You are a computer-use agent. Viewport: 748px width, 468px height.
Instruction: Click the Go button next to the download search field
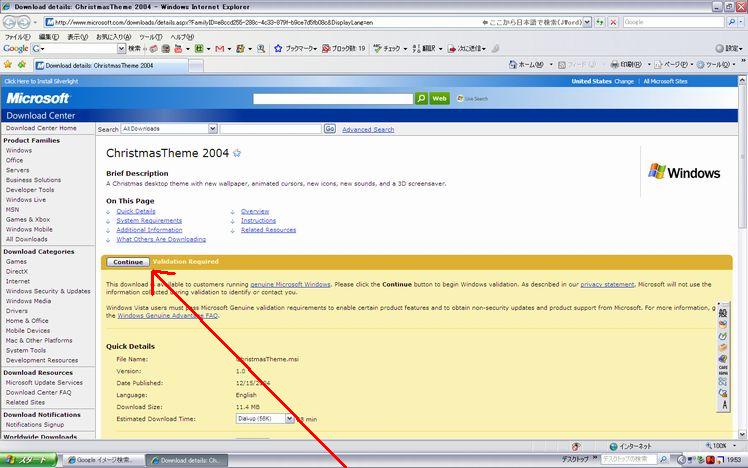click(330, 129)
